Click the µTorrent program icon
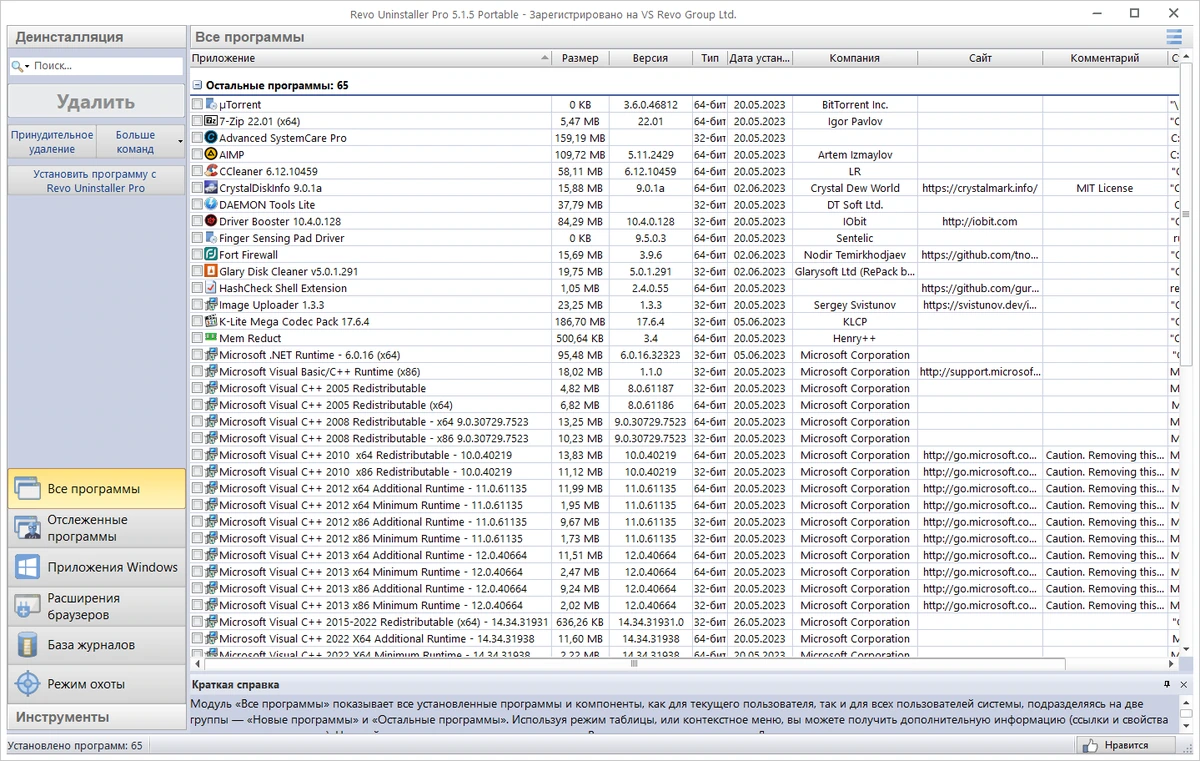Viewport: 1200px width, 761px height. click(211, 104)
